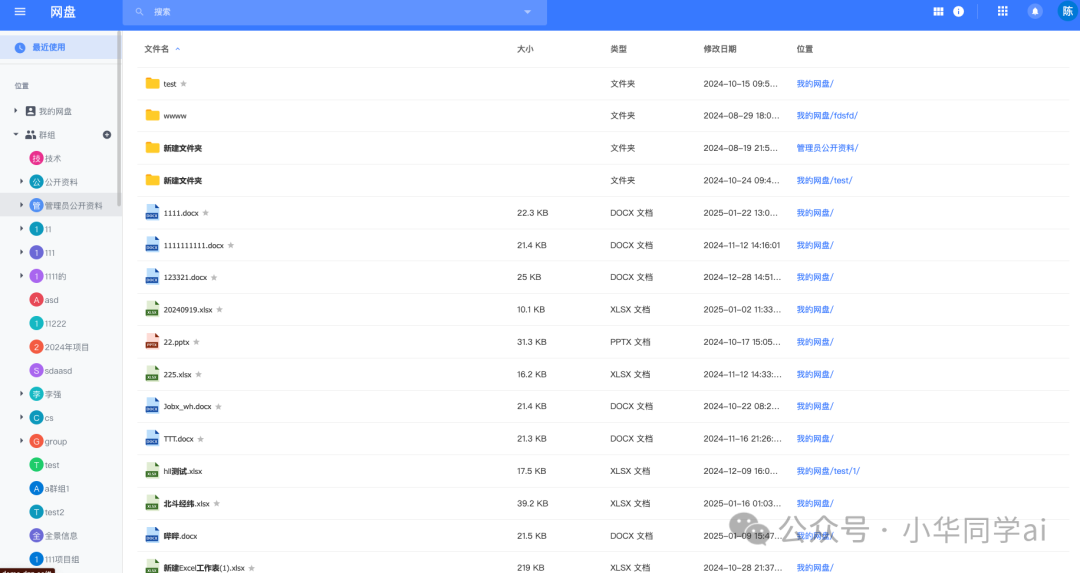
Task: Open location link 我的网盘/fdsfd/
Action: tap(826, 116)
